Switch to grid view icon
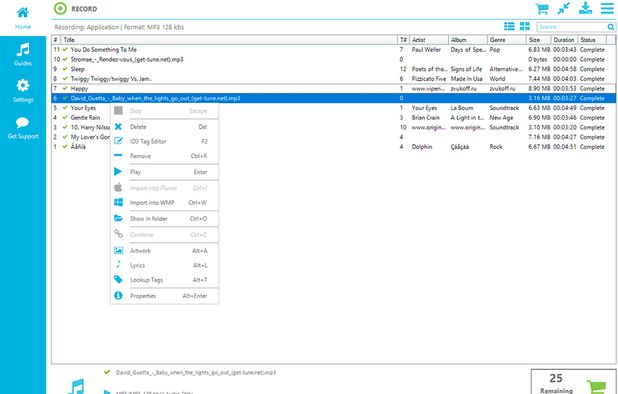Viewport: 618px width, 394px height. click(525, 26)
